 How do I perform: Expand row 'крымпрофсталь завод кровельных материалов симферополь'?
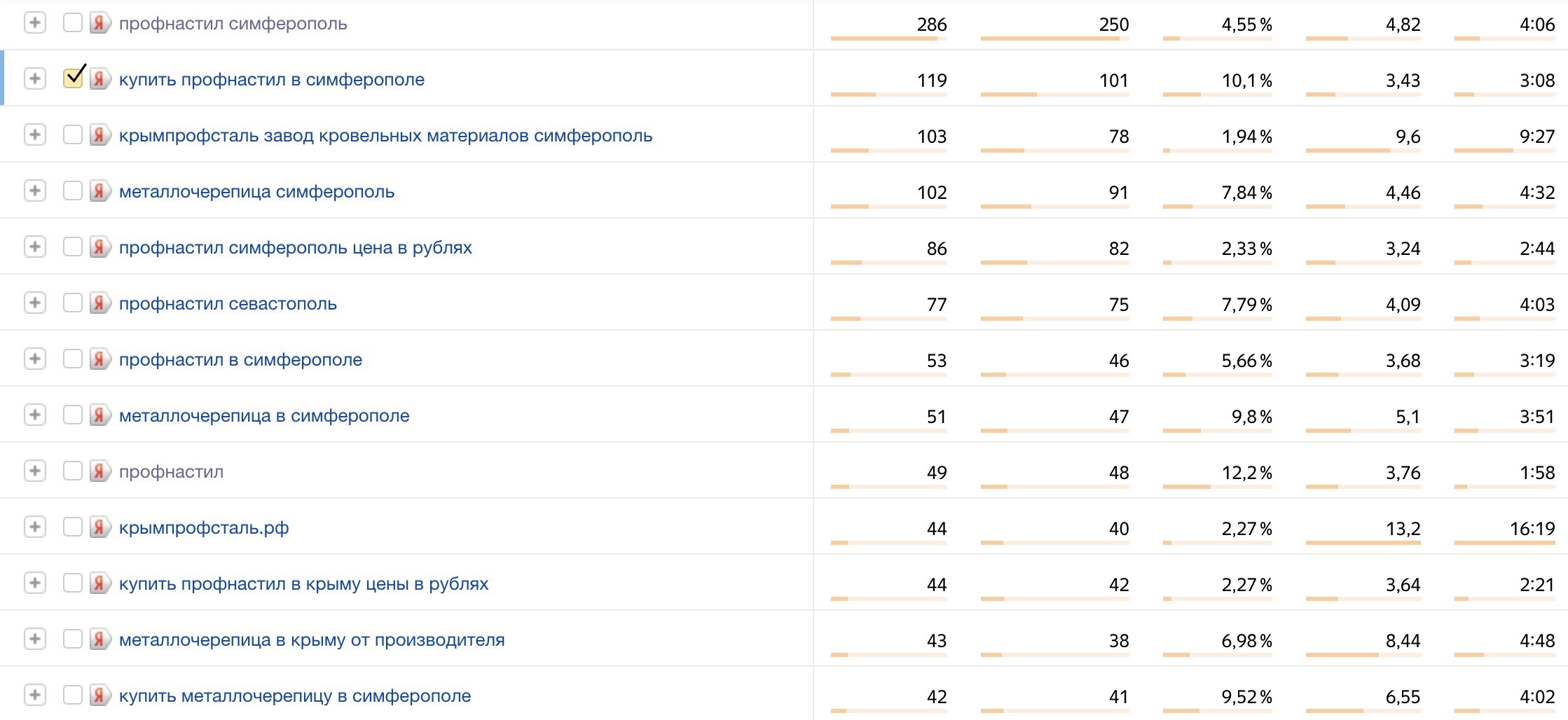34,134
